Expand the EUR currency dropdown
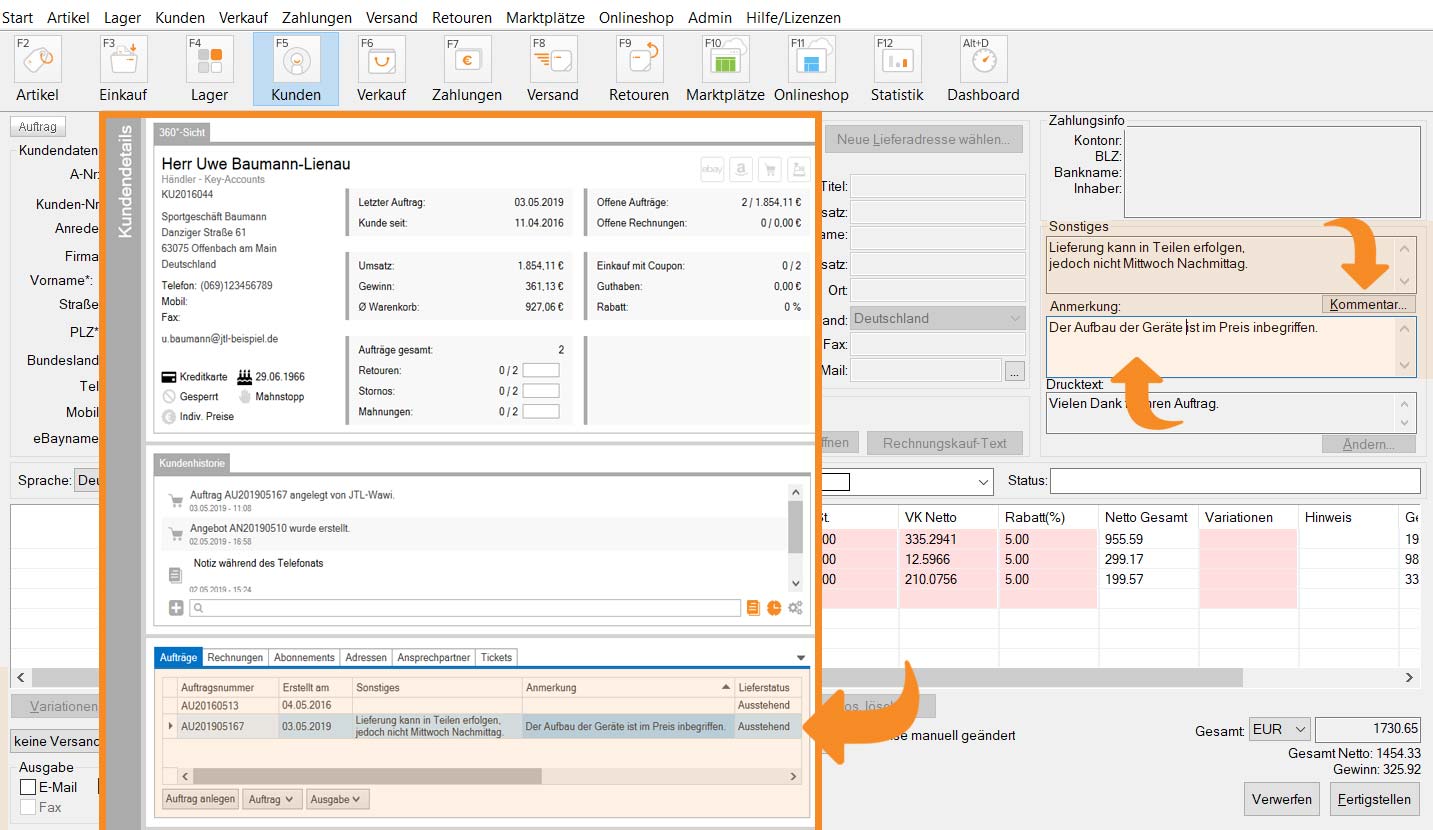This screenshot has height=830, width=1433. 1279,730
